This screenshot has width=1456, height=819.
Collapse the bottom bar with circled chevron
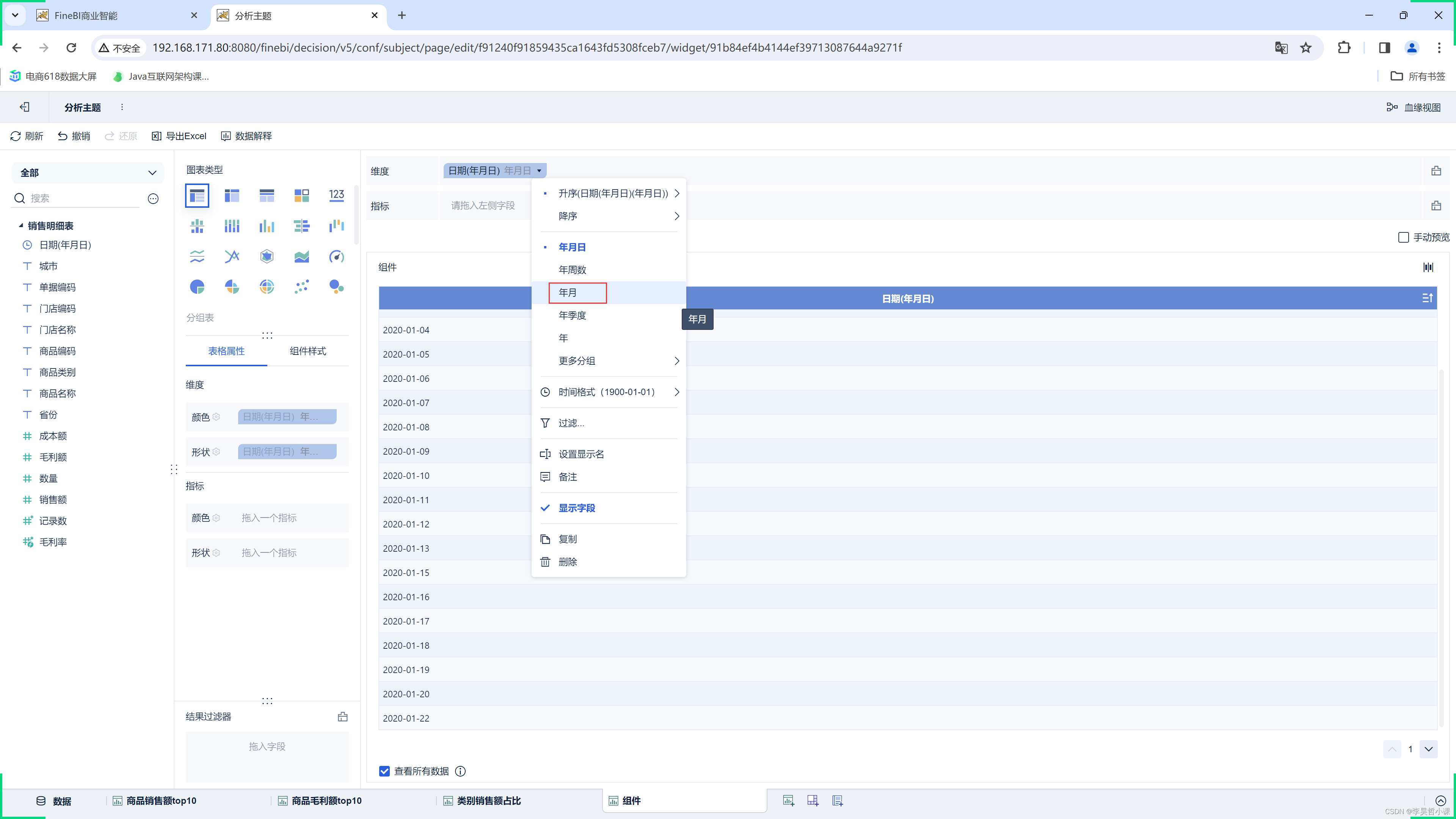[x=1441, y=800]
